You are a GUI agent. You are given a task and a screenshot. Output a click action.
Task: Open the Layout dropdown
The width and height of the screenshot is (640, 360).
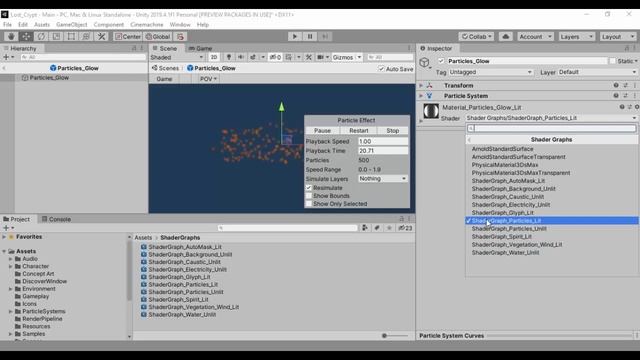tap(618, 36)
